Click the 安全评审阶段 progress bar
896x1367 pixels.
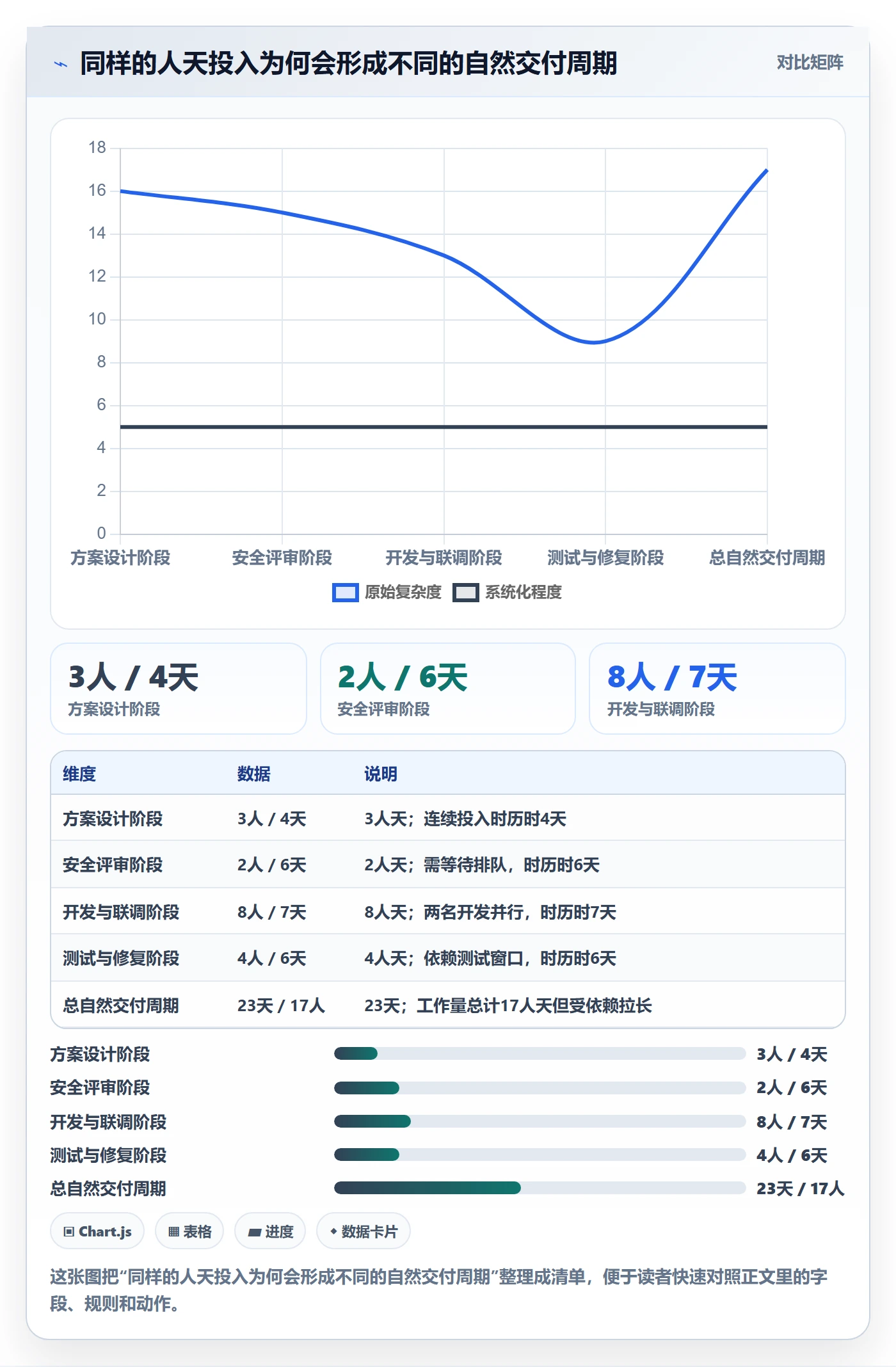[540, 1087]
